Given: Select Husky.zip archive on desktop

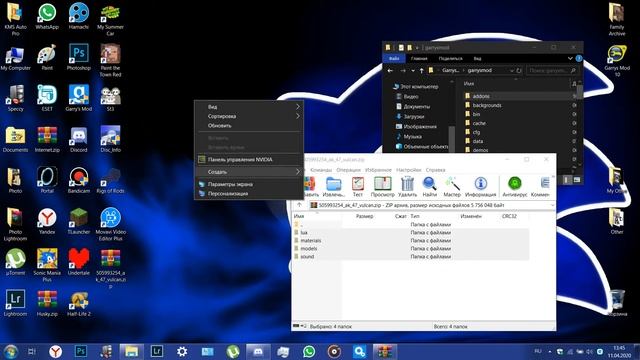Looking at the screenshot, I should (x=47, y=303).
